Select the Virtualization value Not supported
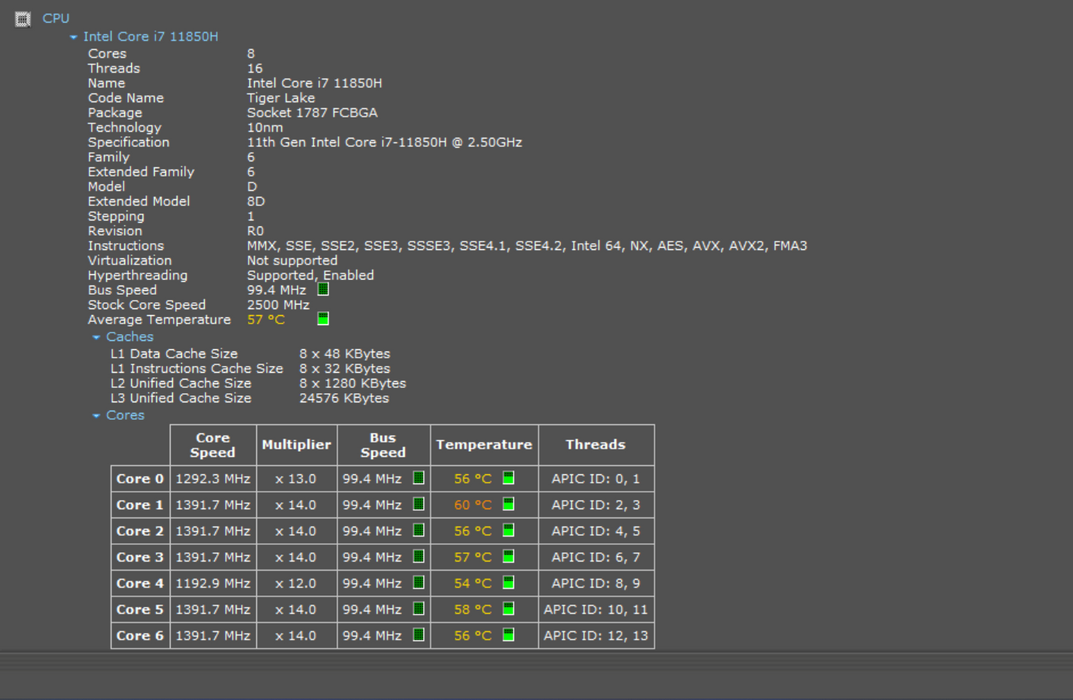 pos(292,261)
